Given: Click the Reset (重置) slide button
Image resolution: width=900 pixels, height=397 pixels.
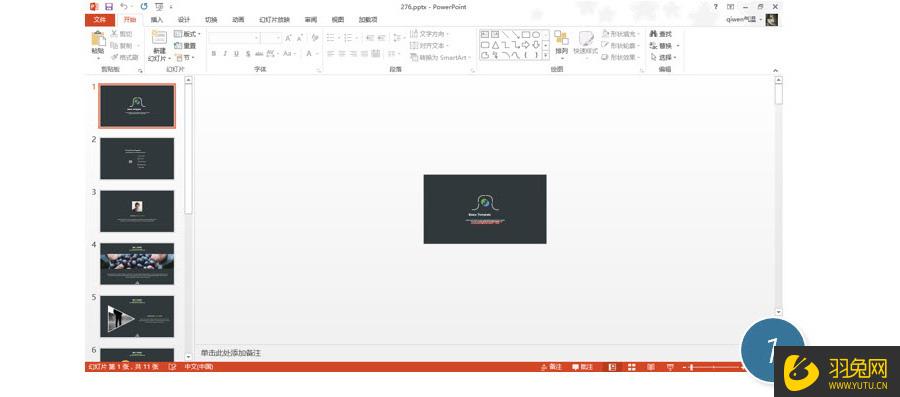Looking at the screenshot, I should pos(185,46).
